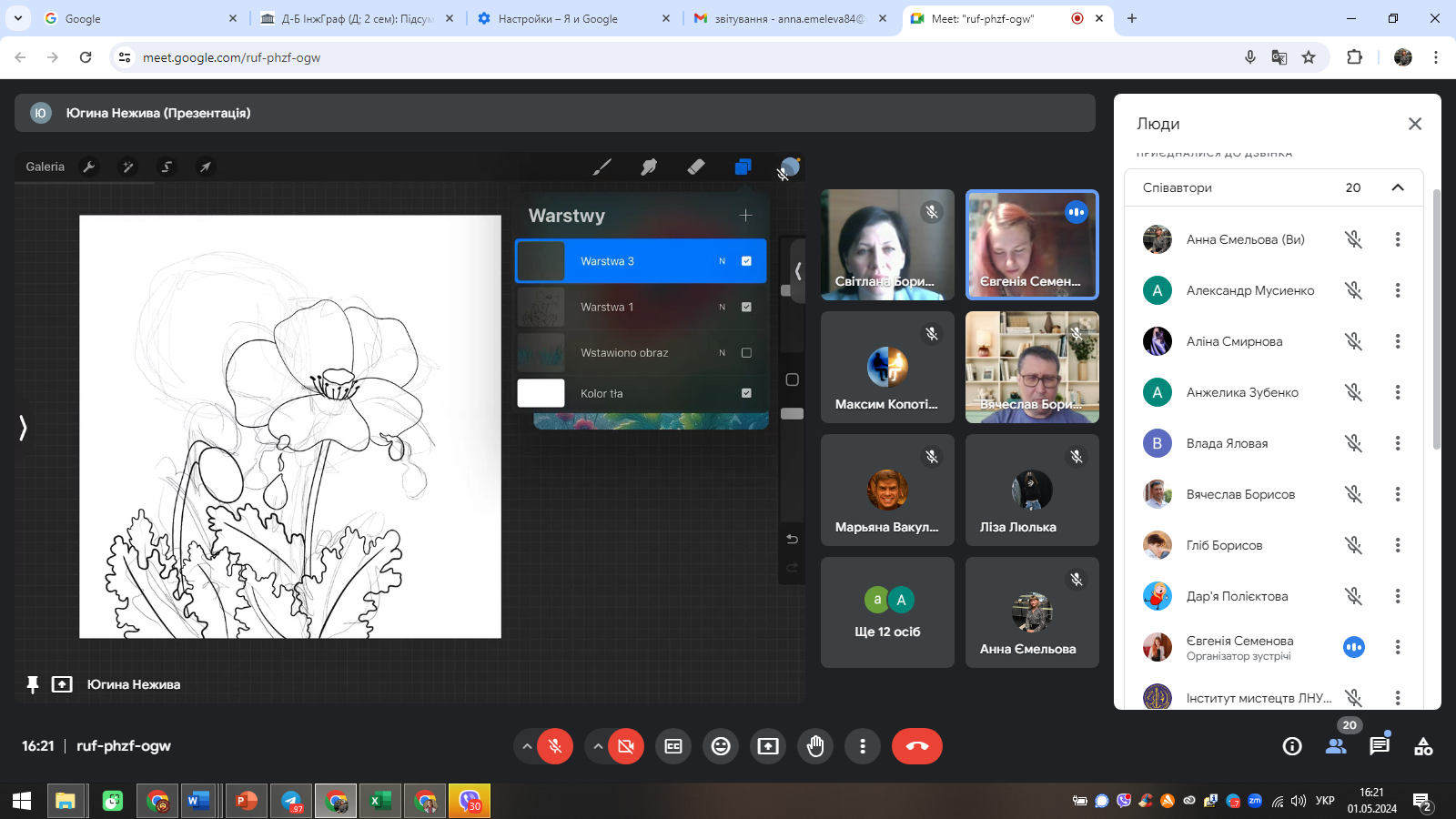Click blend mode N on Wstawiono obraz

[x=723, y=352]
